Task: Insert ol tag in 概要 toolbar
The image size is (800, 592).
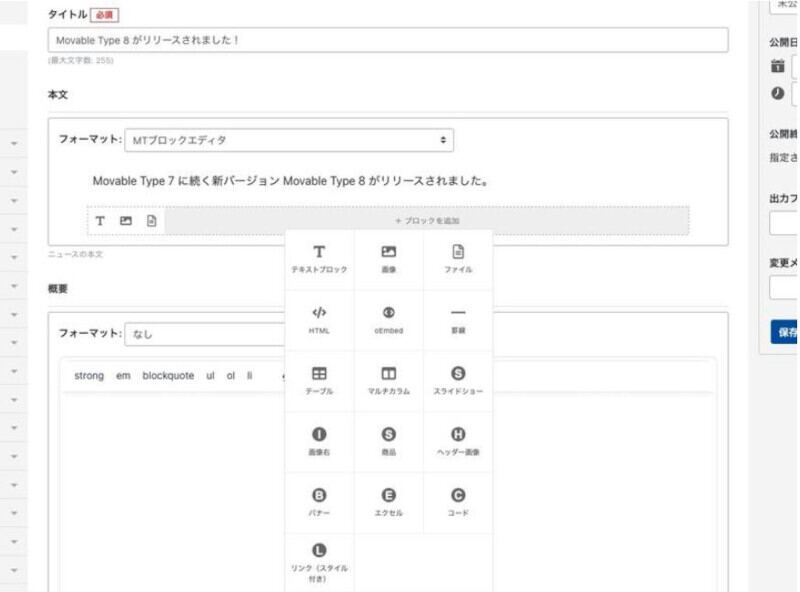Action: [231, 376]
